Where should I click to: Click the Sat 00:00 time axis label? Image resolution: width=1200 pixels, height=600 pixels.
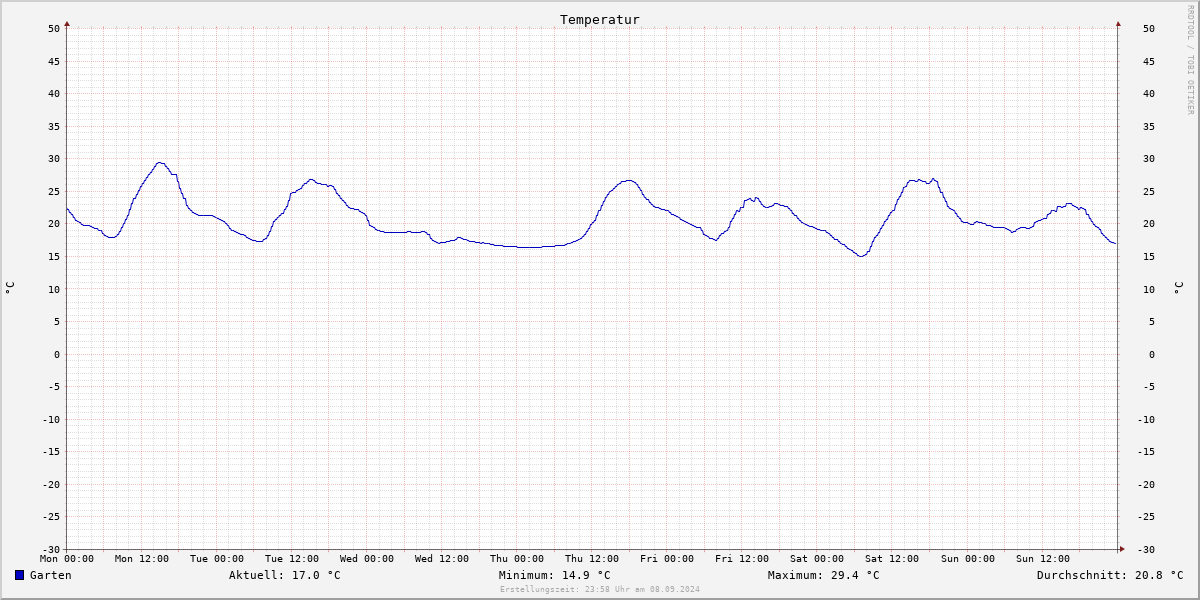click(x=817, y=559)
